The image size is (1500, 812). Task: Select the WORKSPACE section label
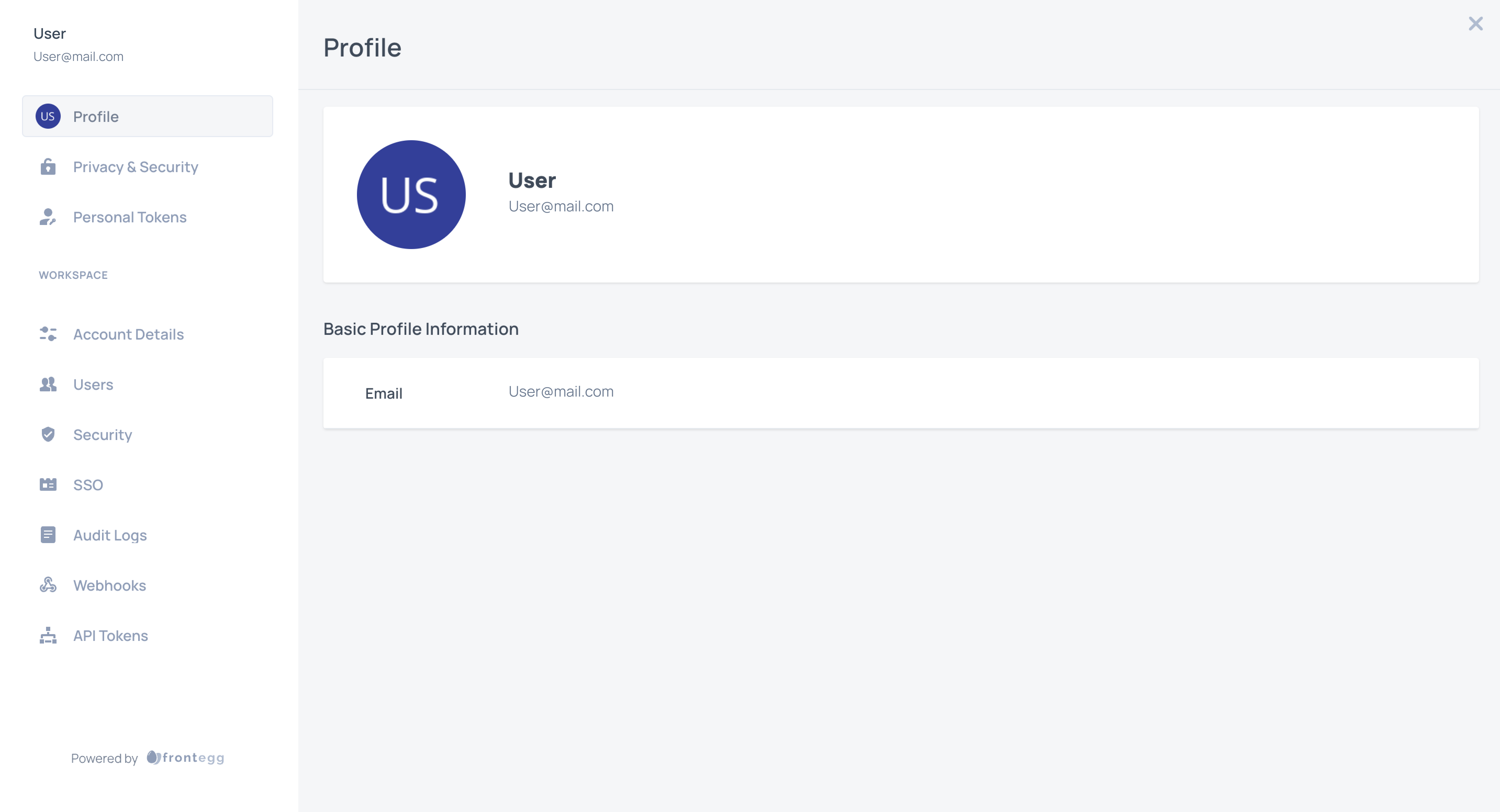(73, 275)
